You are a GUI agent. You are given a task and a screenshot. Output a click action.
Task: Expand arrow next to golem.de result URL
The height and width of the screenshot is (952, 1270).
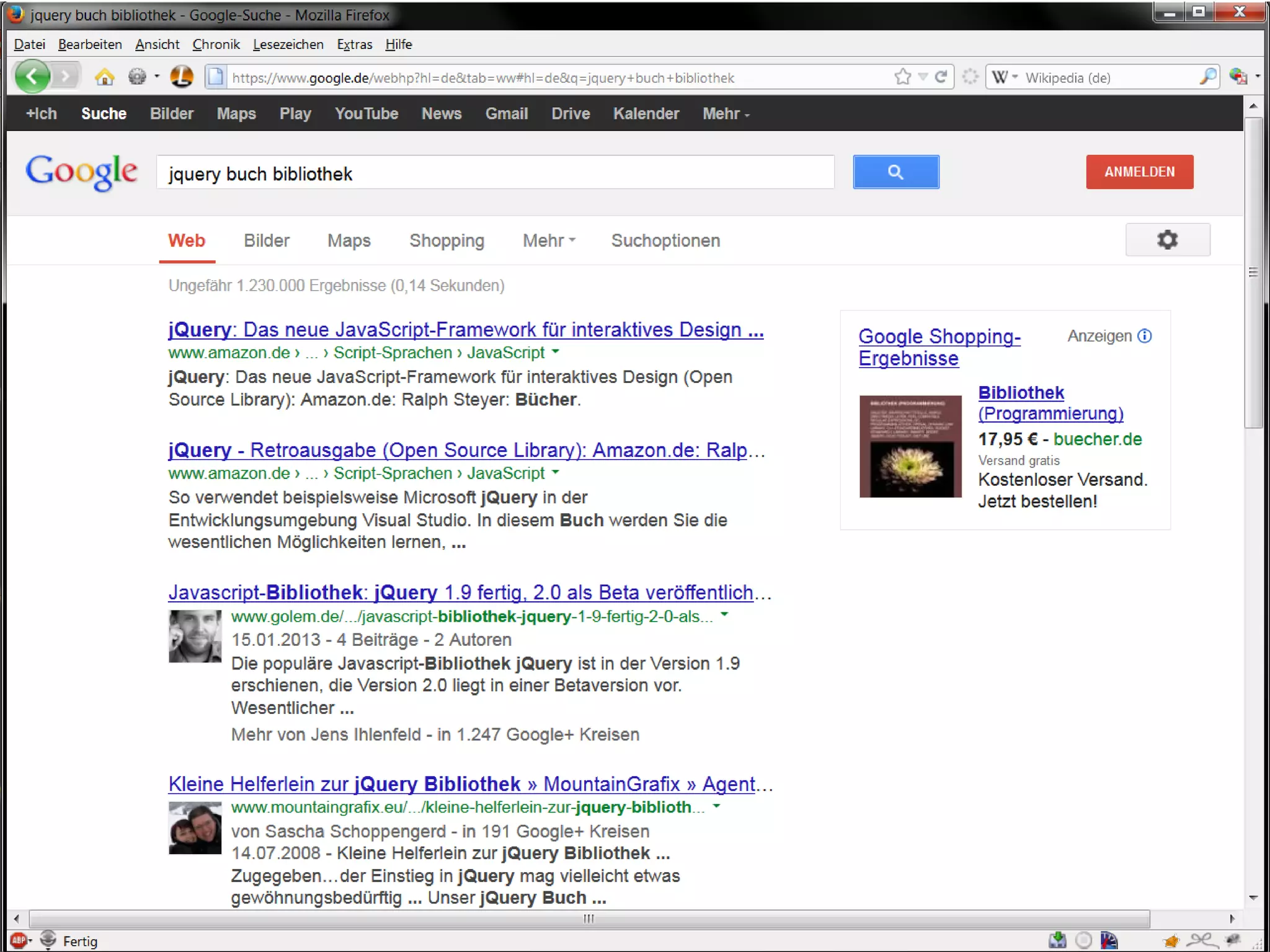click(x=724, y=615)
